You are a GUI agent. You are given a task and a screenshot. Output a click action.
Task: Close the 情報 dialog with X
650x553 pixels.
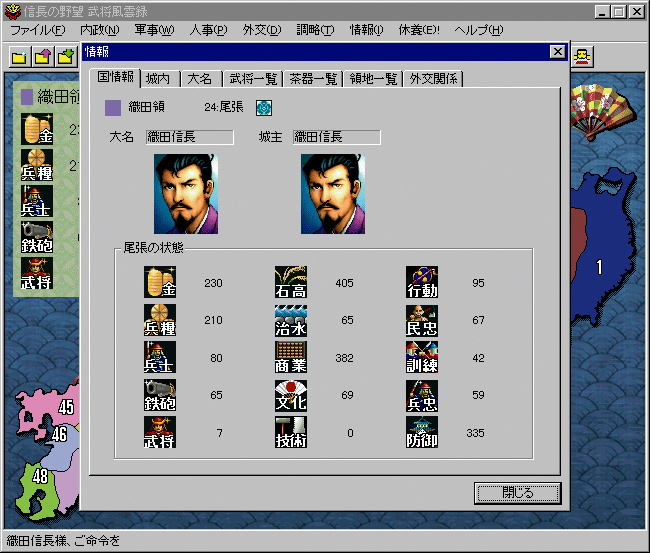pos(558,52)
